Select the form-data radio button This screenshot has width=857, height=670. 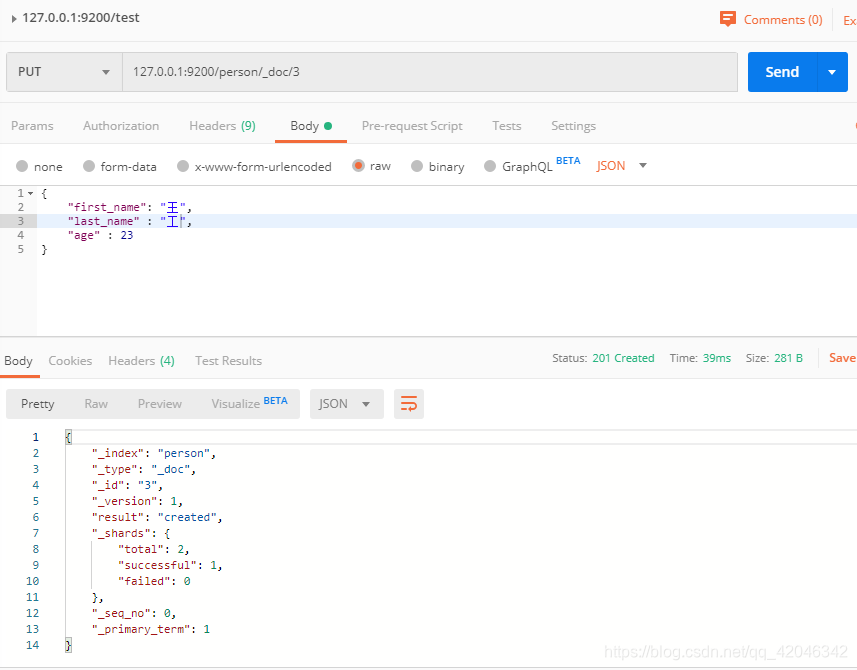click(89, 166)
